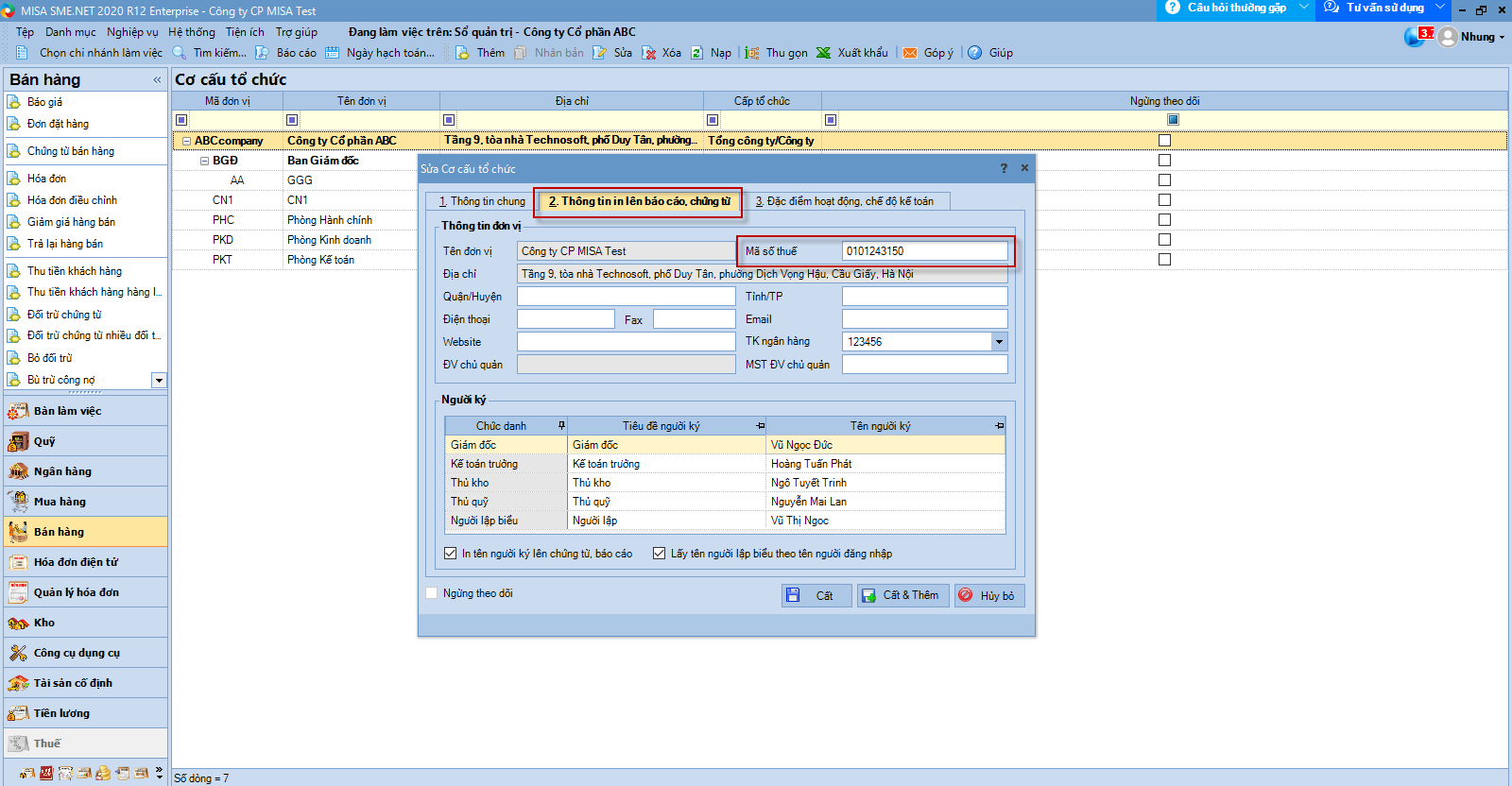Viewport: 1512px width, 786px height.
Task: Open the Tiện ích menu
Action: click(245, 32)
